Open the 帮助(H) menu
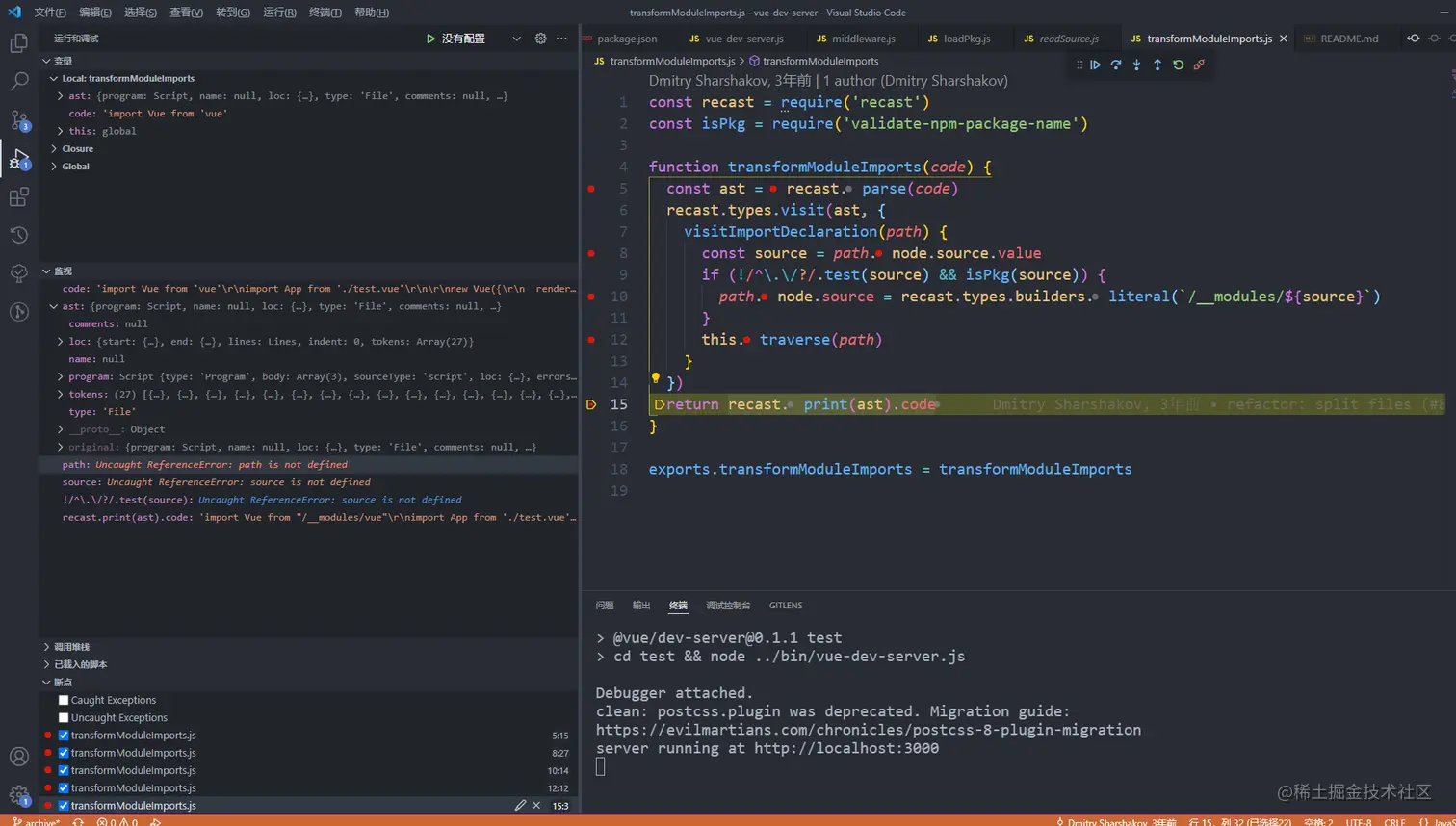The height and width of the screenshot is (826, 1456). click(x=372, y=13)
